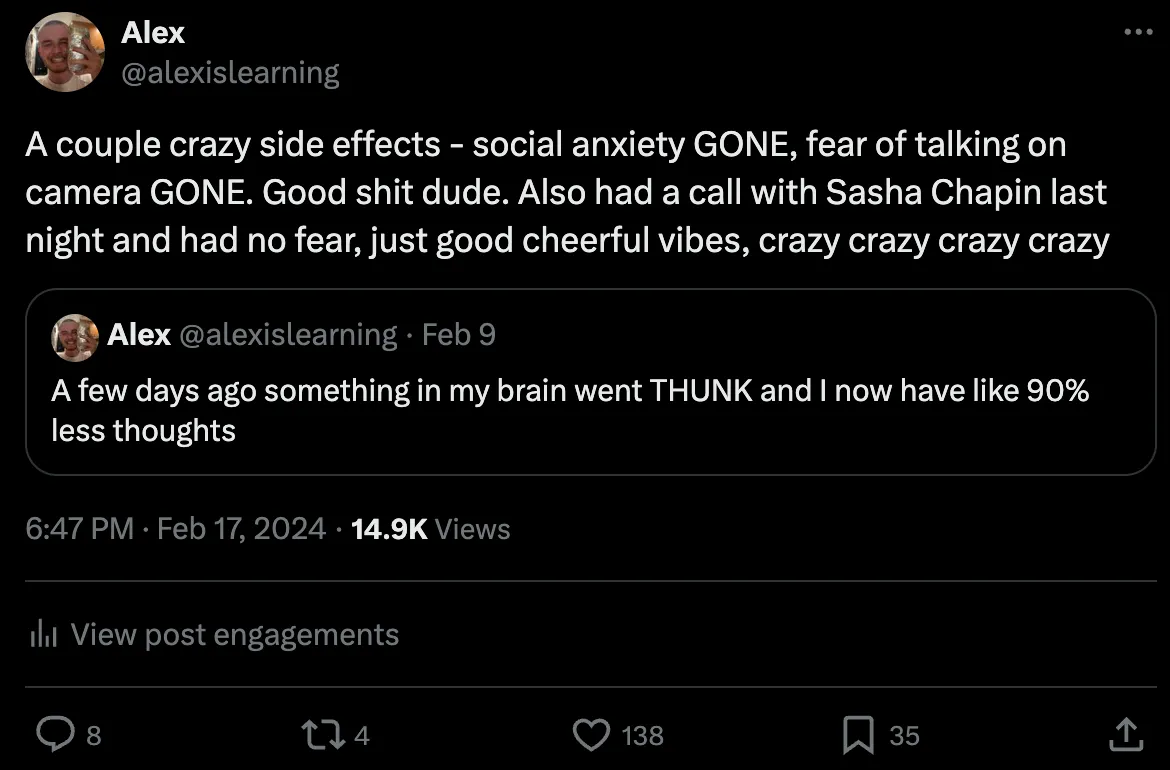The width and height of the screenshot is (1170, 770).
Task: Click the small avatar in quoted post
Action: click(76, 336)
